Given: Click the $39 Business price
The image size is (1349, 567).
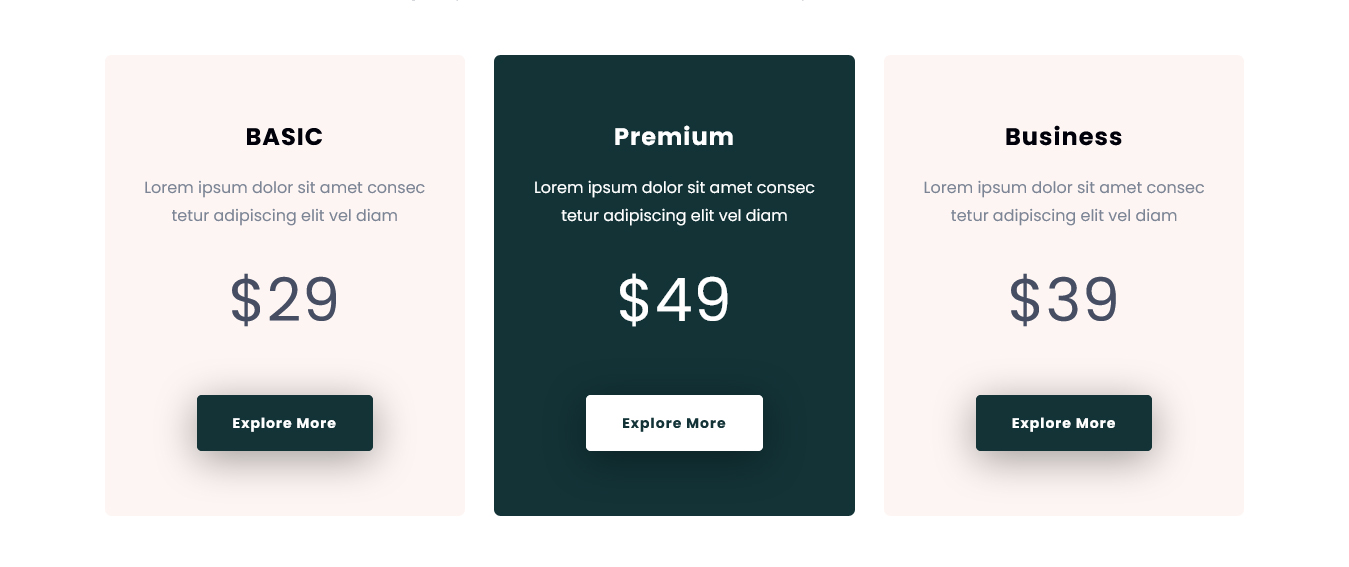Looking at the screenshot, I should 1063,300.
